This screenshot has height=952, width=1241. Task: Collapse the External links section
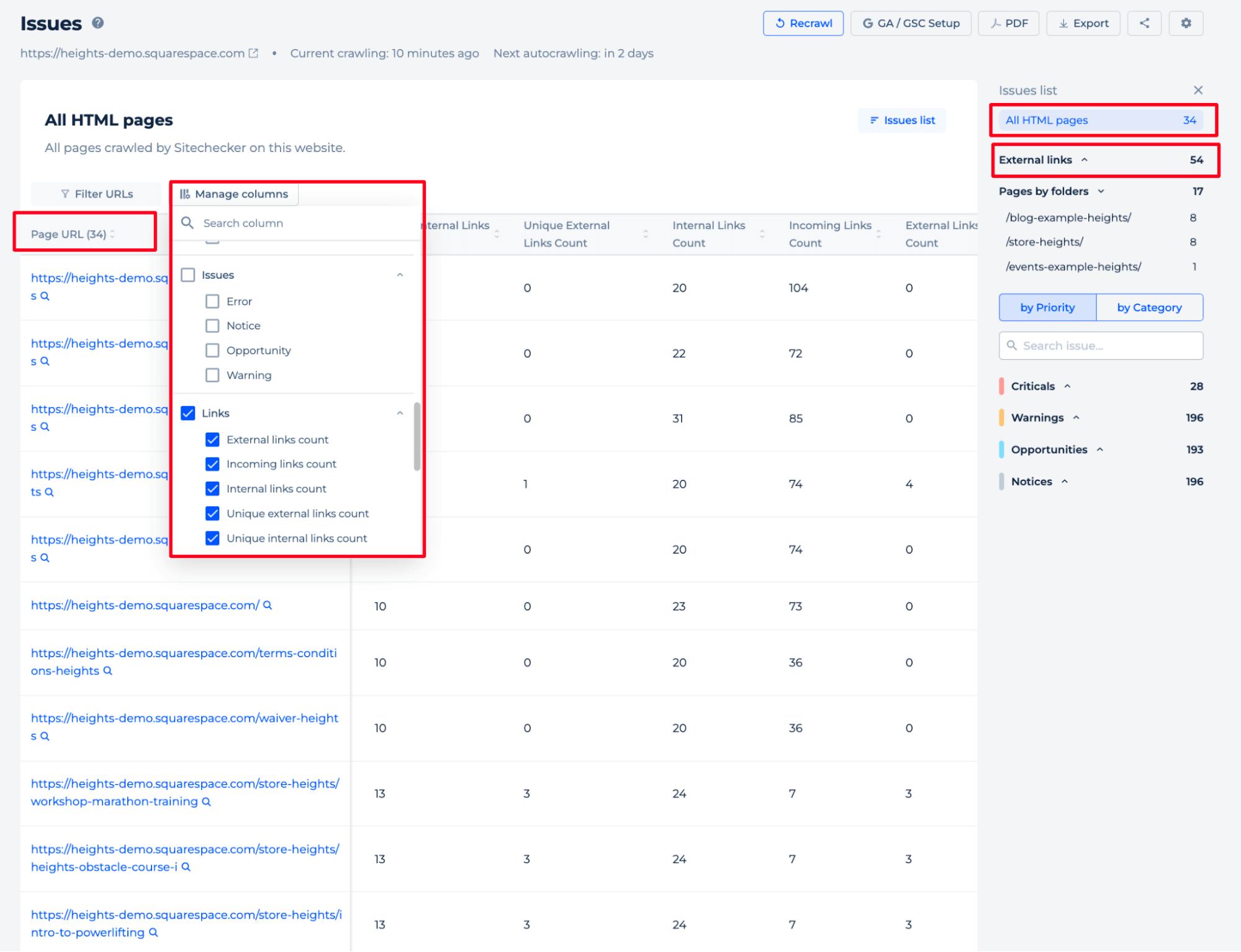pyautogui.click(x=1084, y=160)
